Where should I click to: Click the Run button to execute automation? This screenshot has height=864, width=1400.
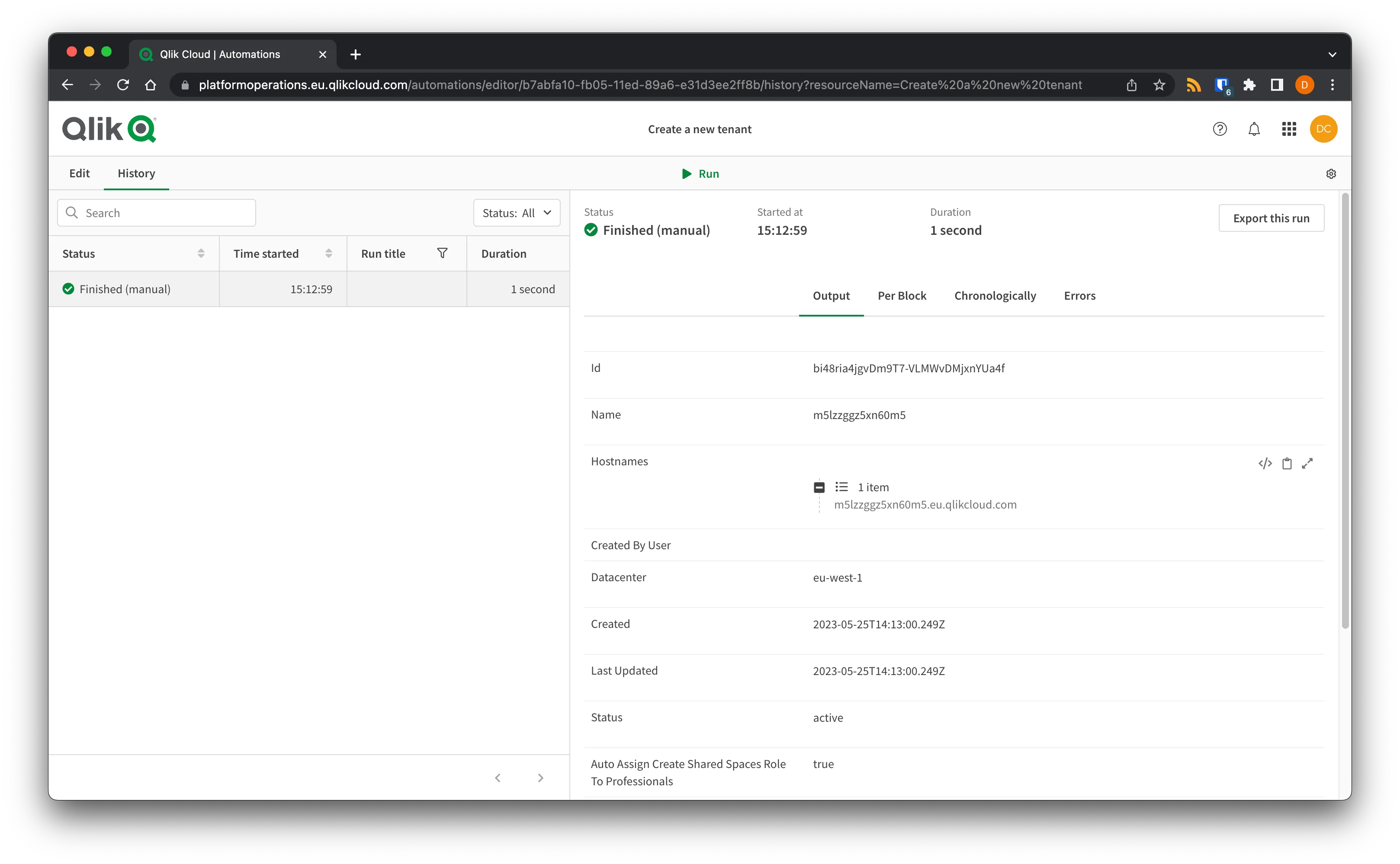(x=700, y=173)
